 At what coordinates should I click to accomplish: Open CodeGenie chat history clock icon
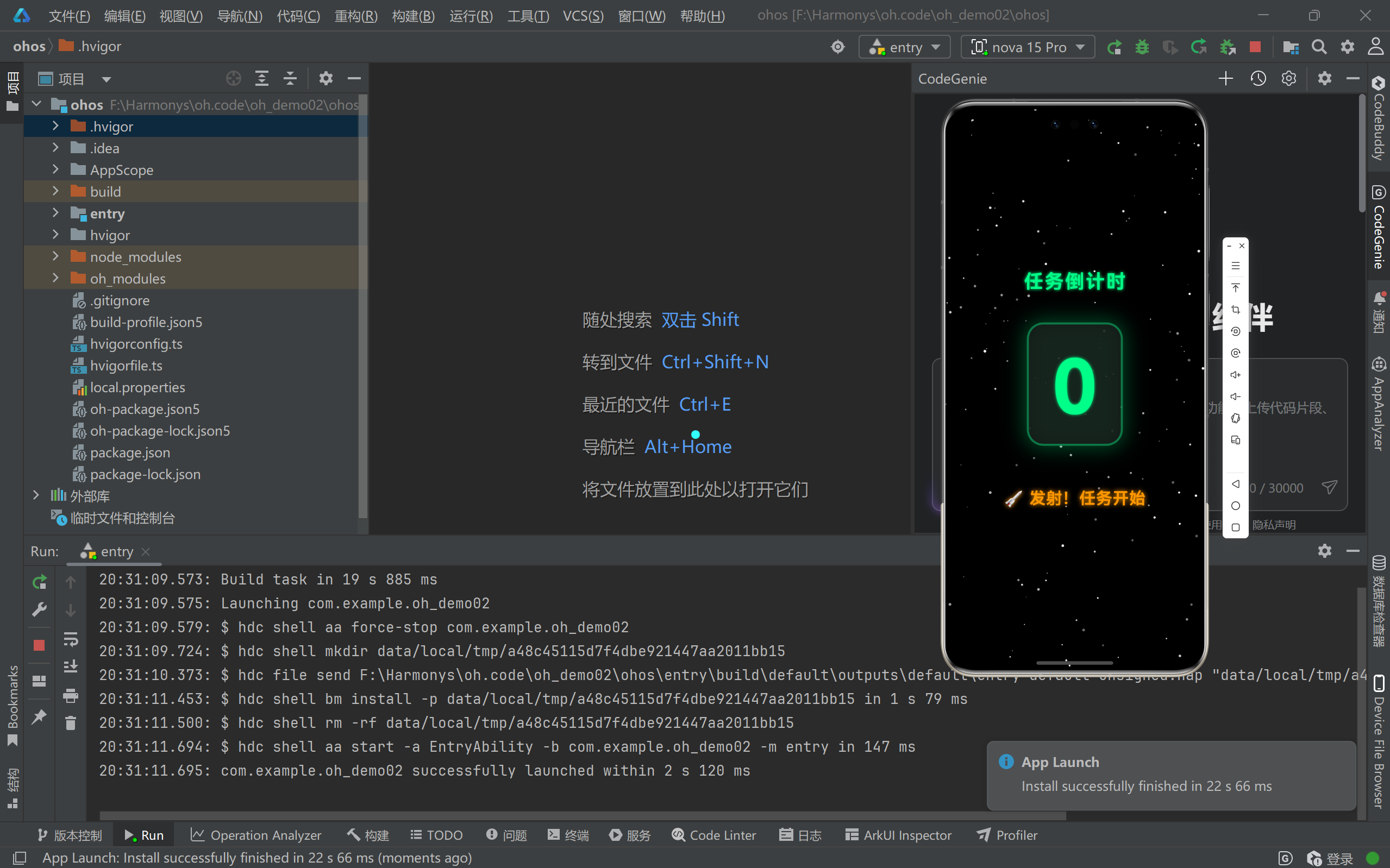[x=1258, y=79]
